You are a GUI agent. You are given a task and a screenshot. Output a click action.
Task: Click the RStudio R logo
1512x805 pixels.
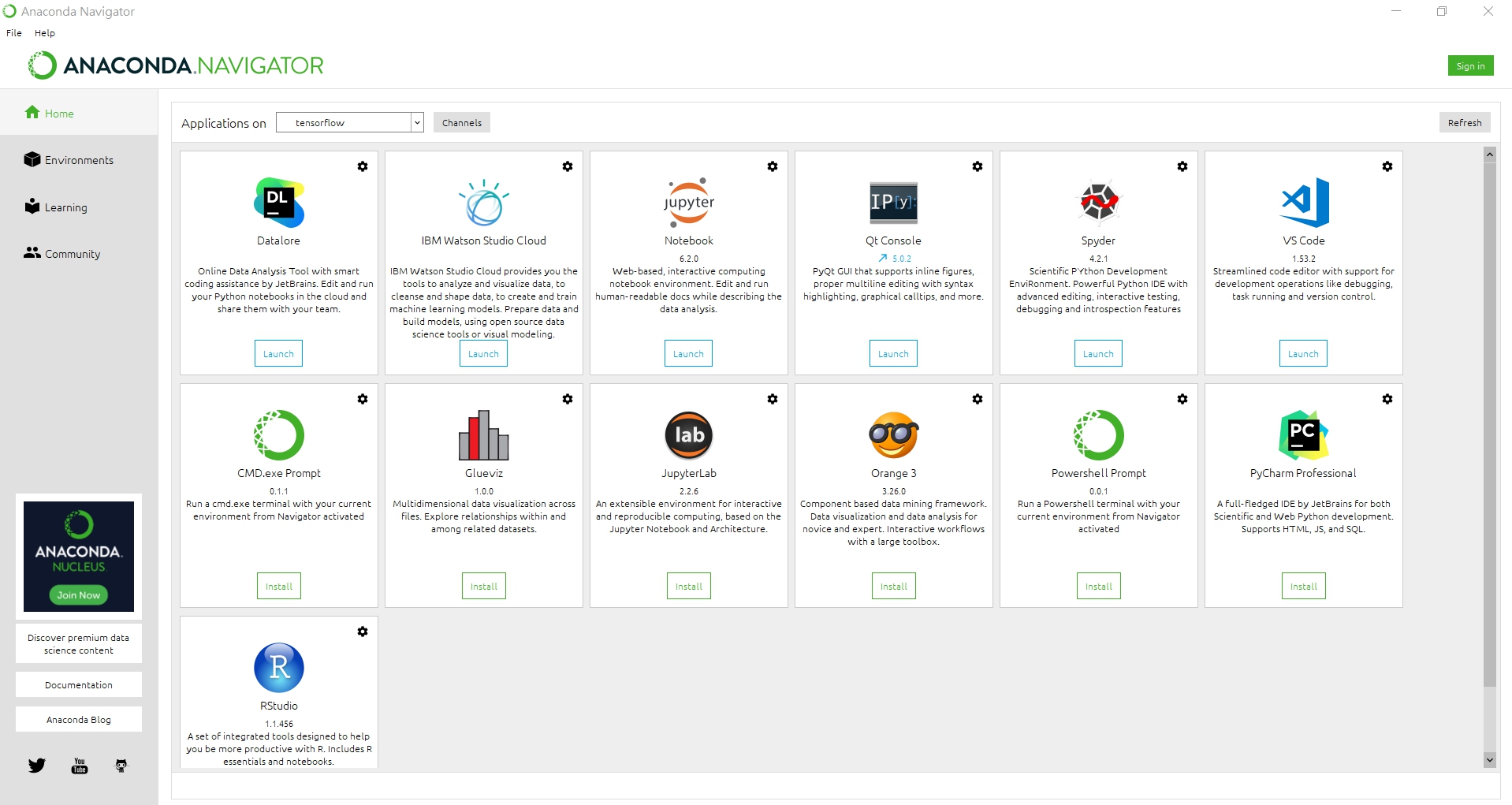tap(279, 668)
